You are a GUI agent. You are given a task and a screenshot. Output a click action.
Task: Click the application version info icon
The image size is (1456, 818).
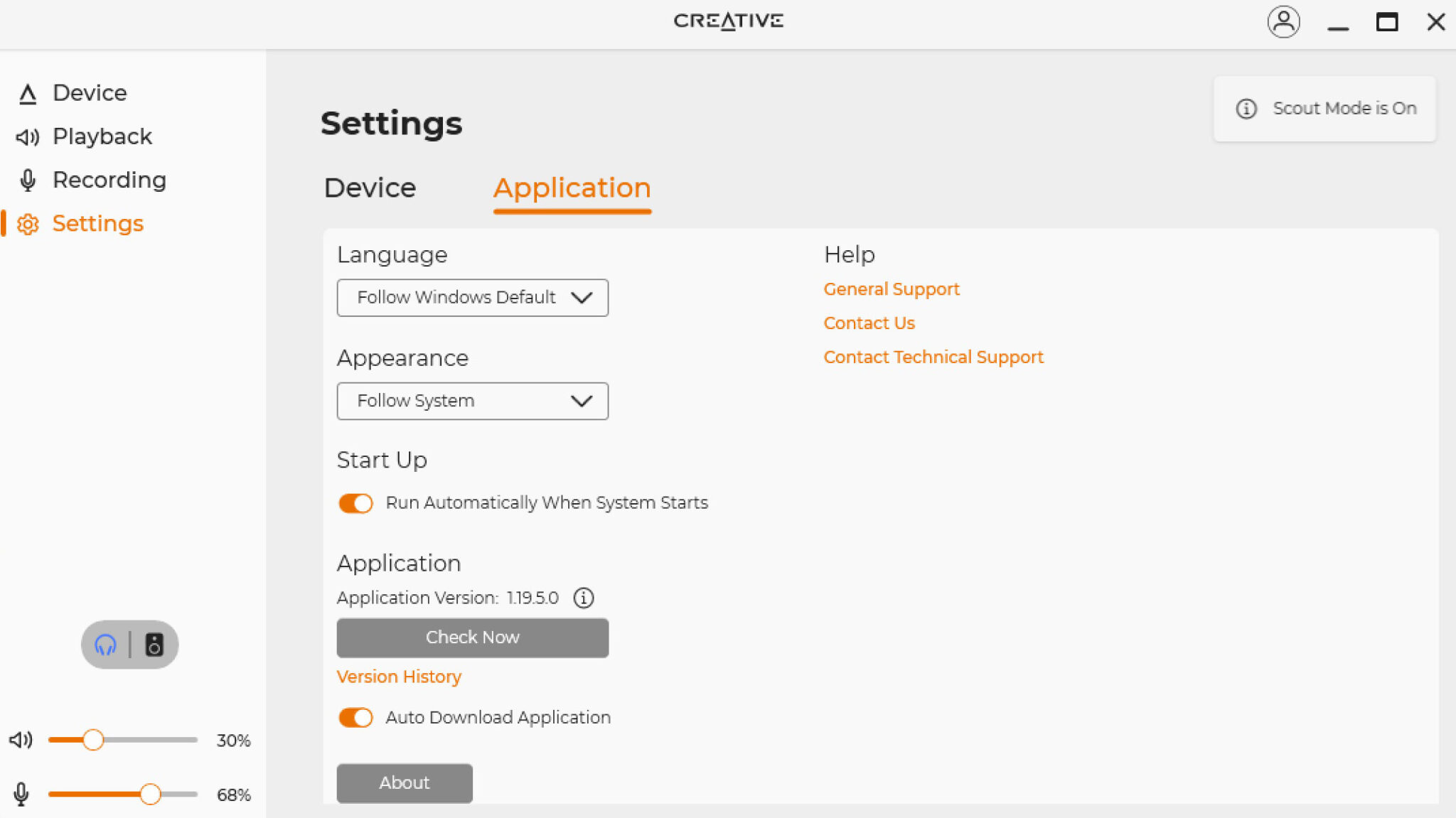coord(584,598)
